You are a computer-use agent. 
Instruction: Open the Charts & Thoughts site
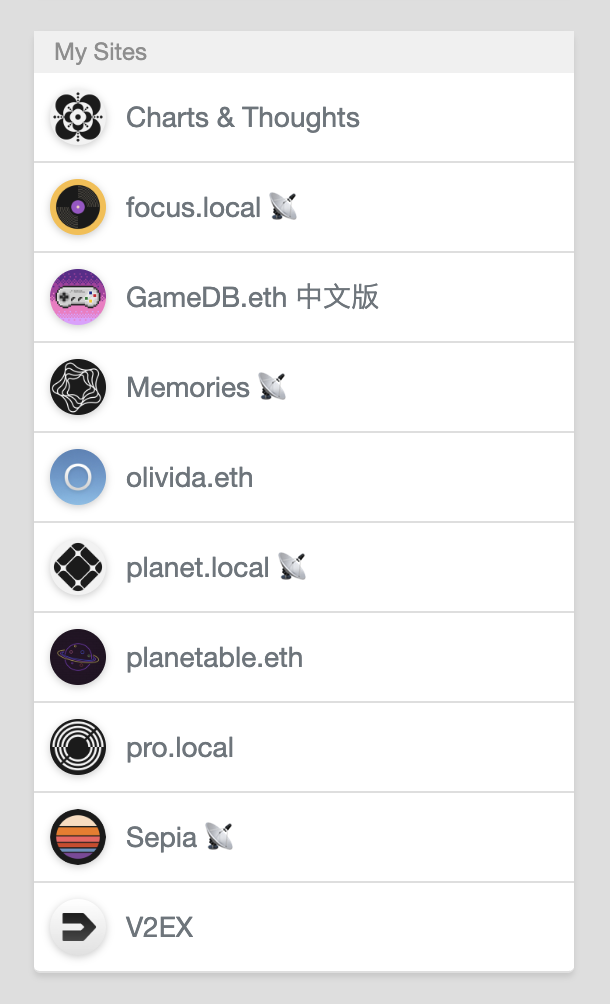243,118
